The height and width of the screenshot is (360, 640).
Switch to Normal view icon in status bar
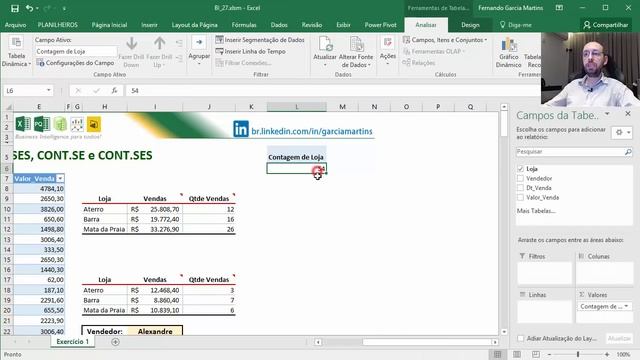(x=498, y=354)
